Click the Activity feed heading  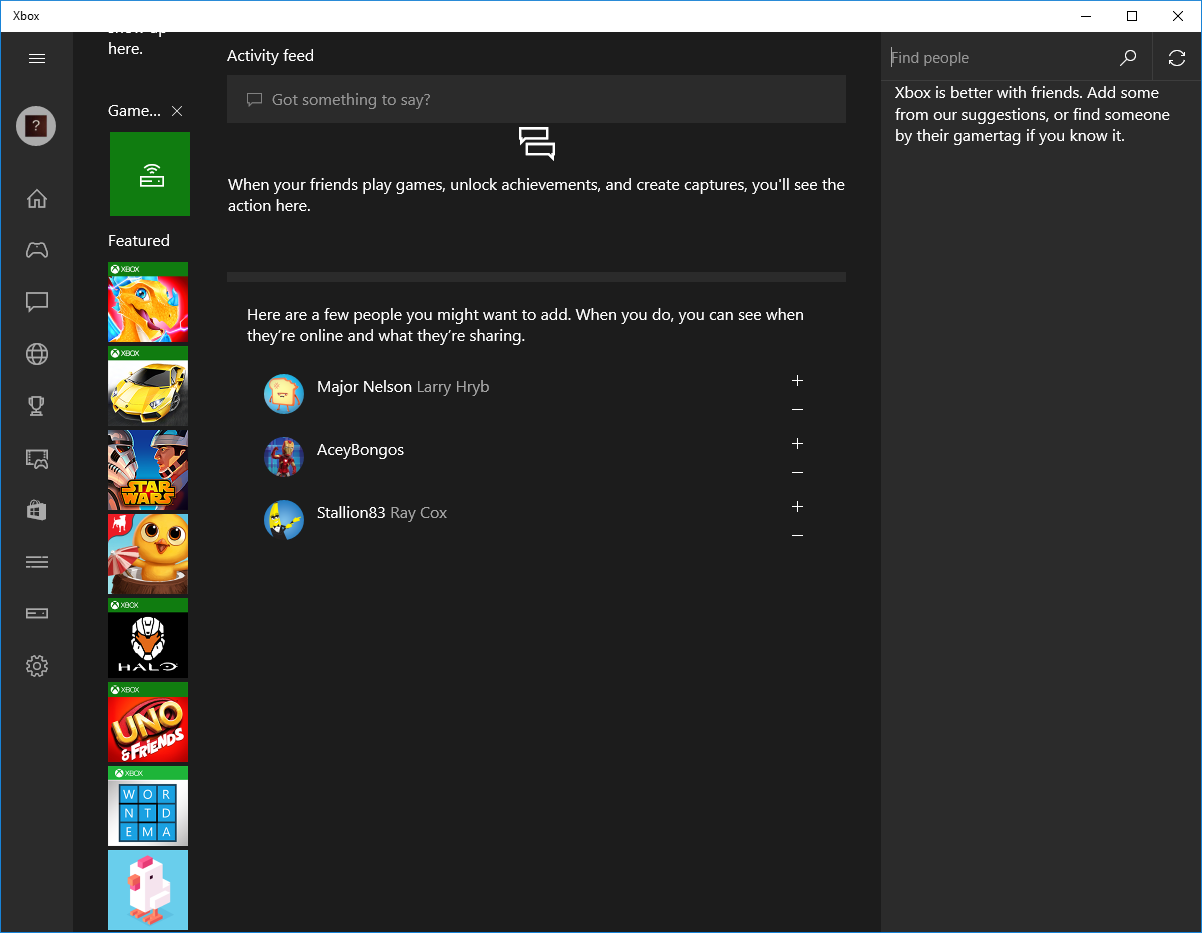pyautogui.click(x=270, y=56)
